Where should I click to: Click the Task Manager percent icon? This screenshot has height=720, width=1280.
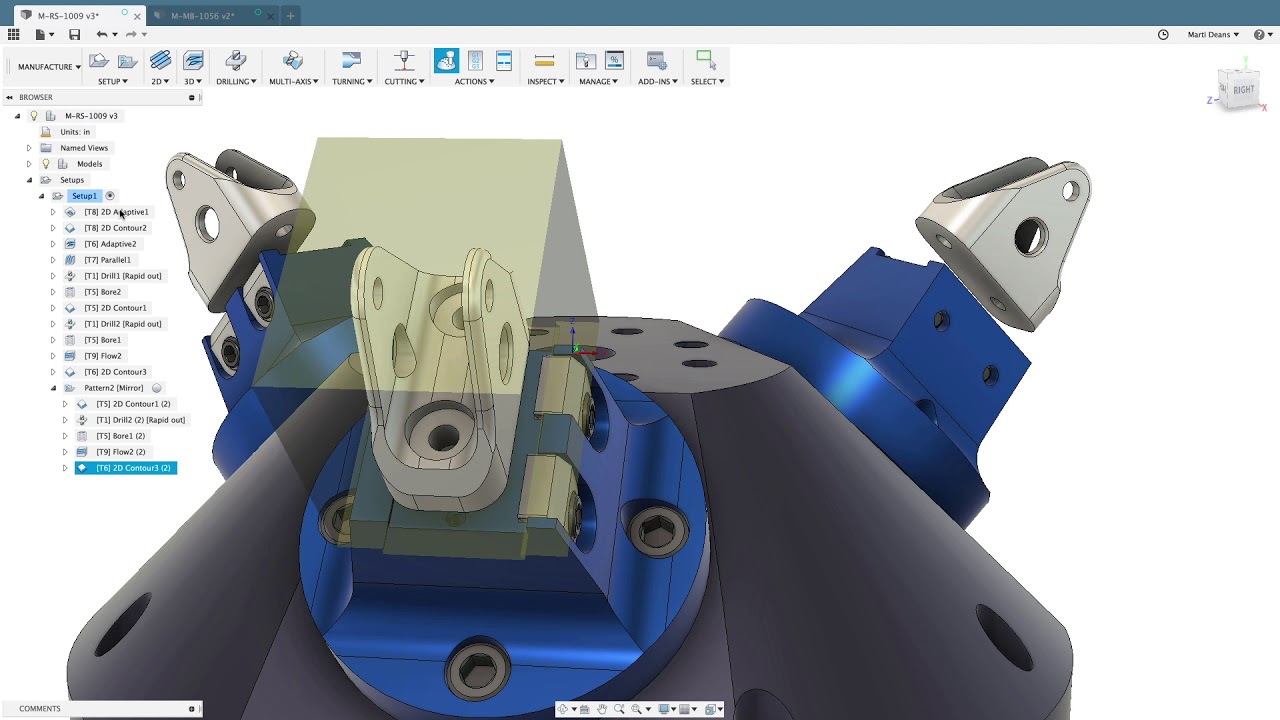tap(614, 61)
